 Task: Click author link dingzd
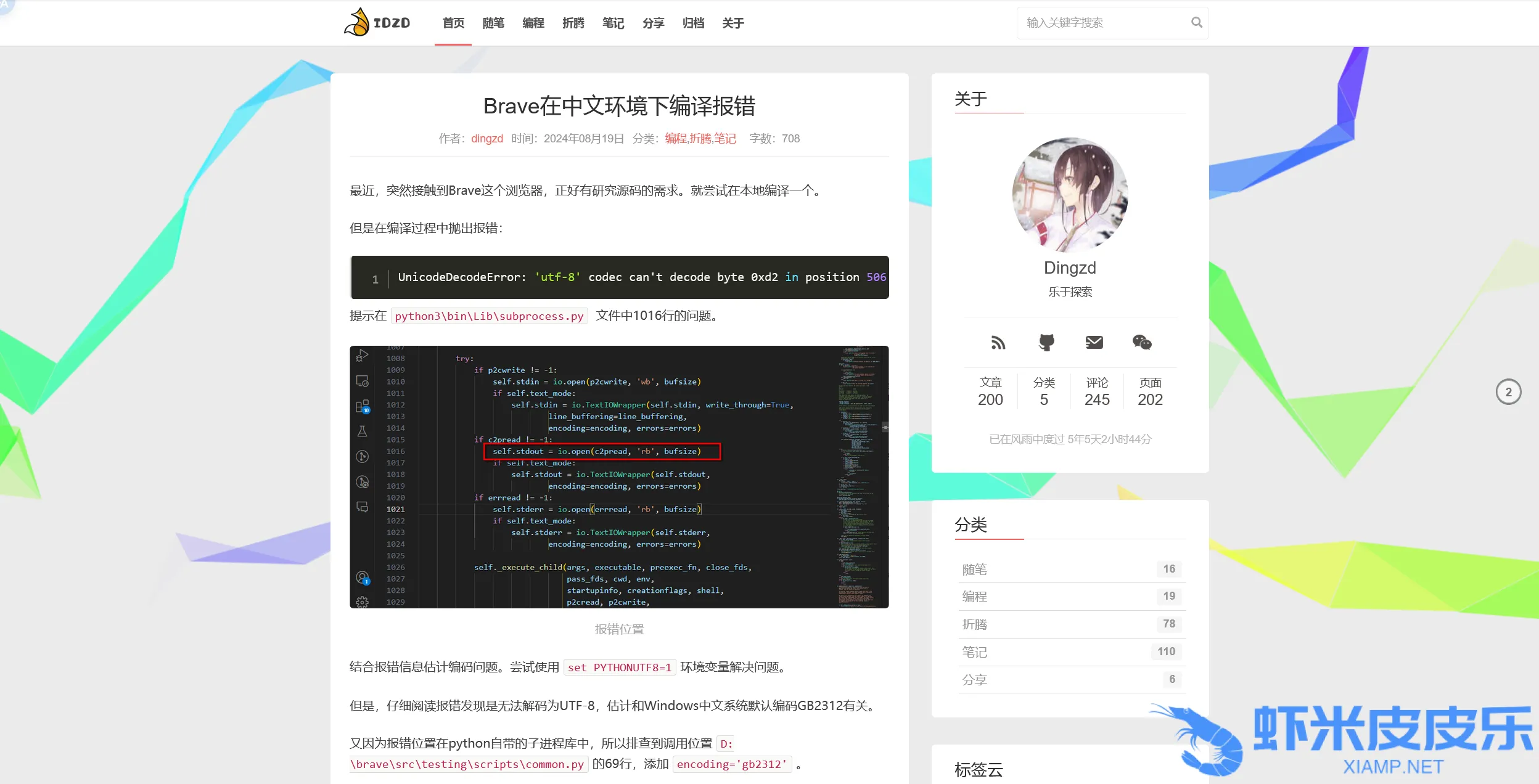(487, 139)
